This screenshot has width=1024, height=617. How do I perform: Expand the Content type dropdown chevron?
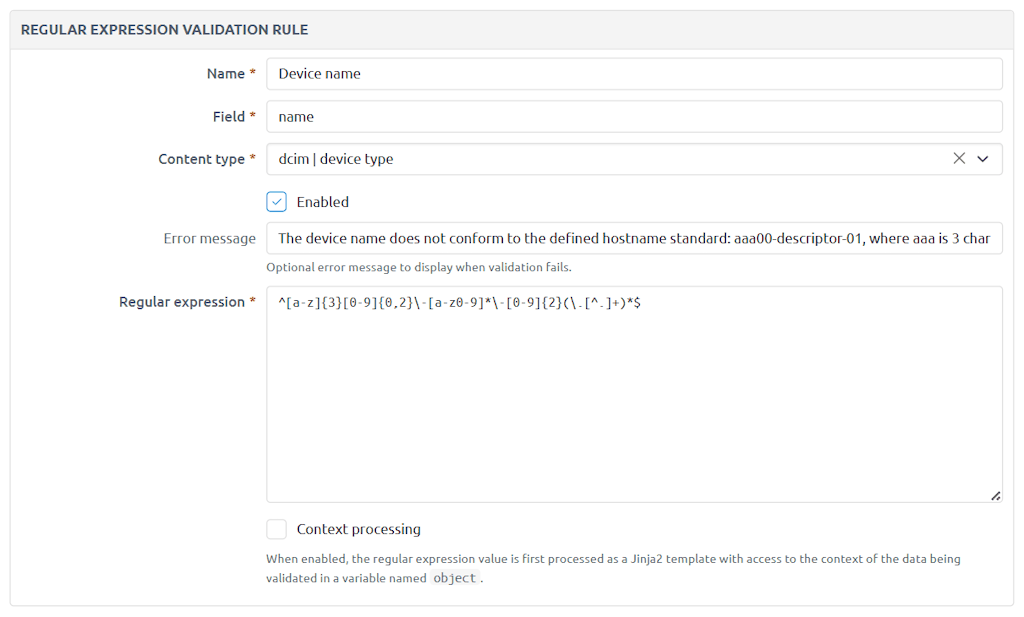[x=983, y=159]
